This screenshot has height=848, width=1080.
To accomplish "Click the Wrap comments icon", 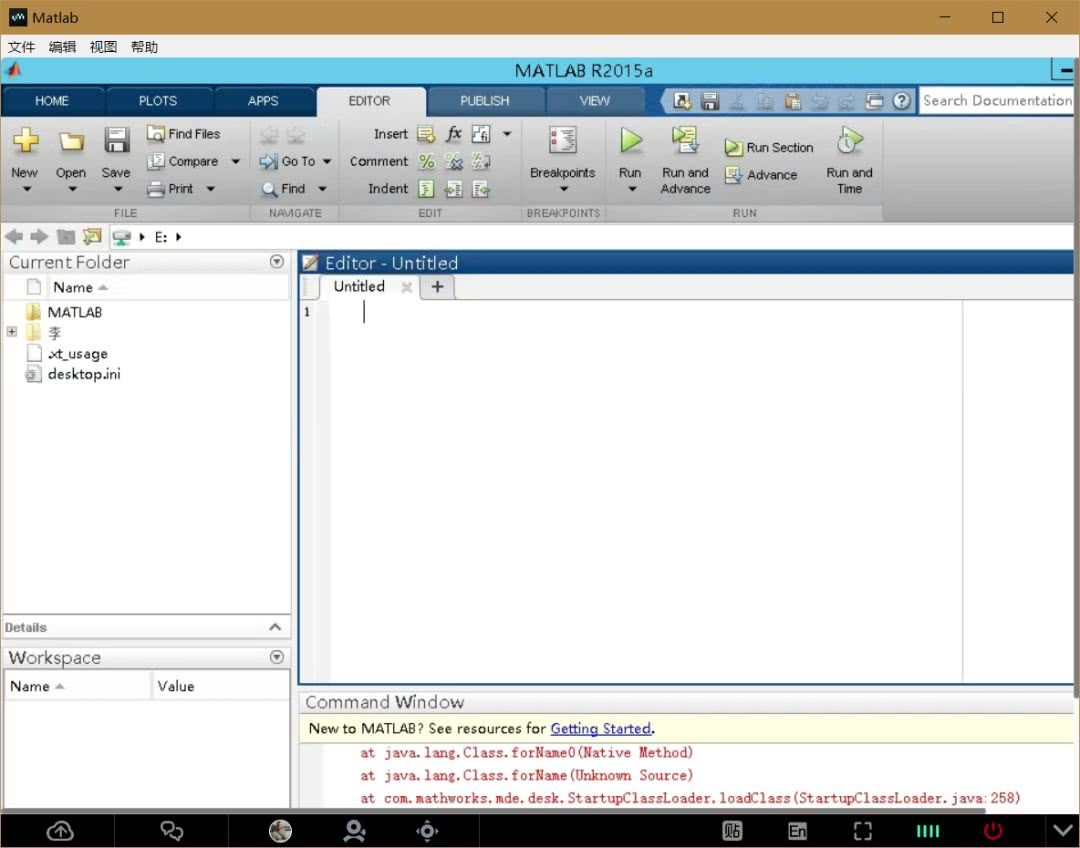I will [481, 161].
